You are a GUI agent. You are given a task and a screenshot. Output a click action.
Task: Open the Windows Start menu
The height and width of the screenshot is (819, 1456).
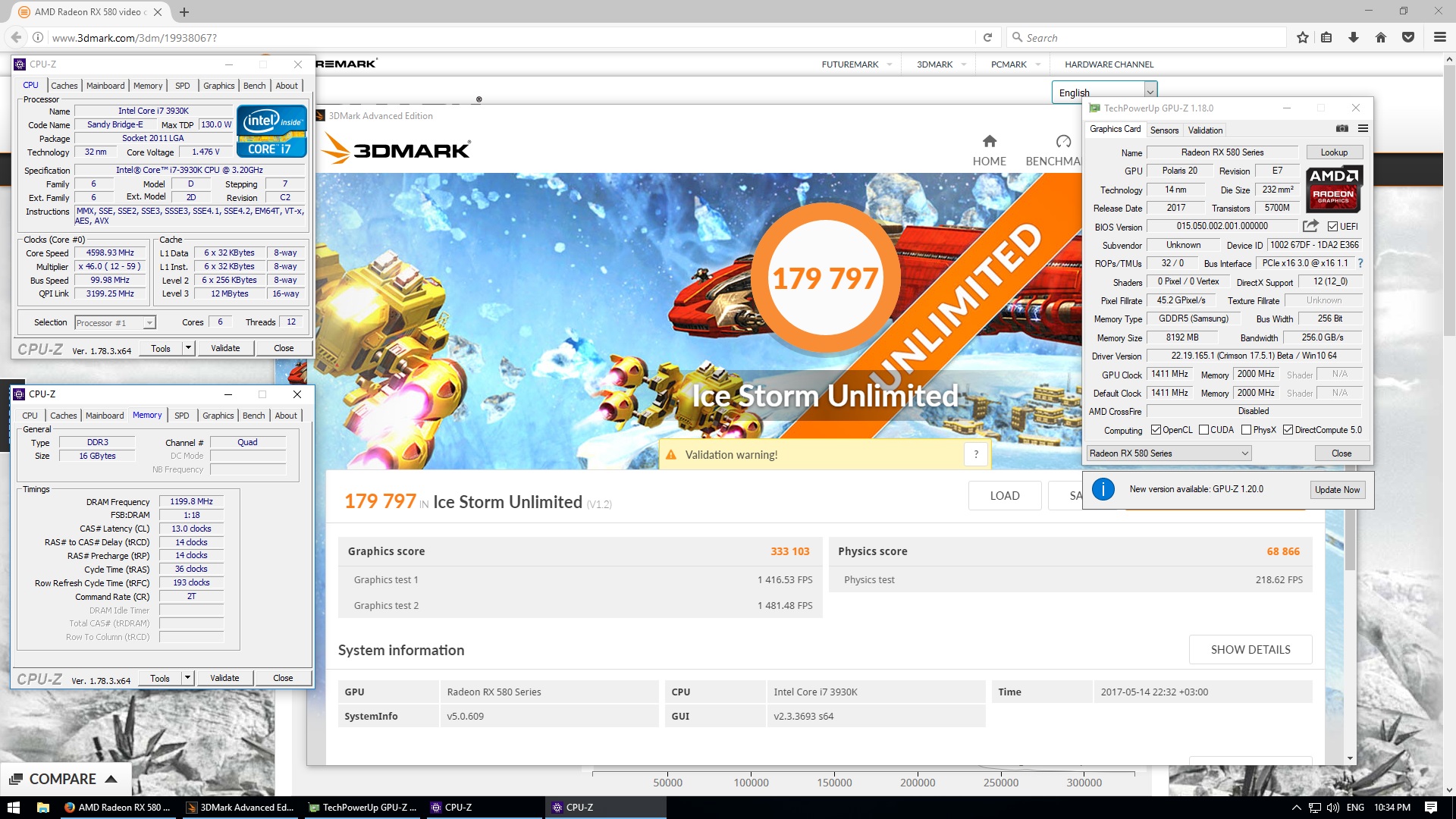[x=14, y=808]
